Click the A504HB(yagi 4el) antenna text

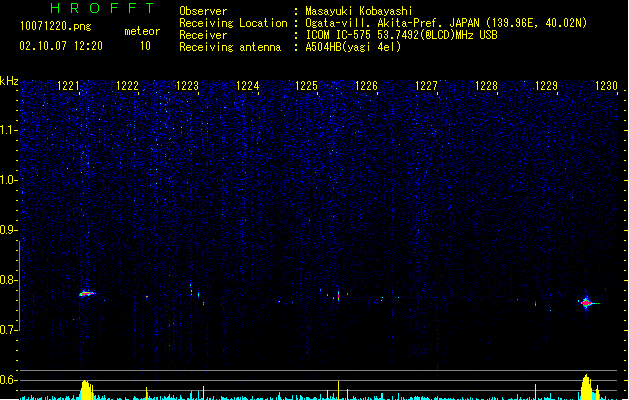point(353,47)
